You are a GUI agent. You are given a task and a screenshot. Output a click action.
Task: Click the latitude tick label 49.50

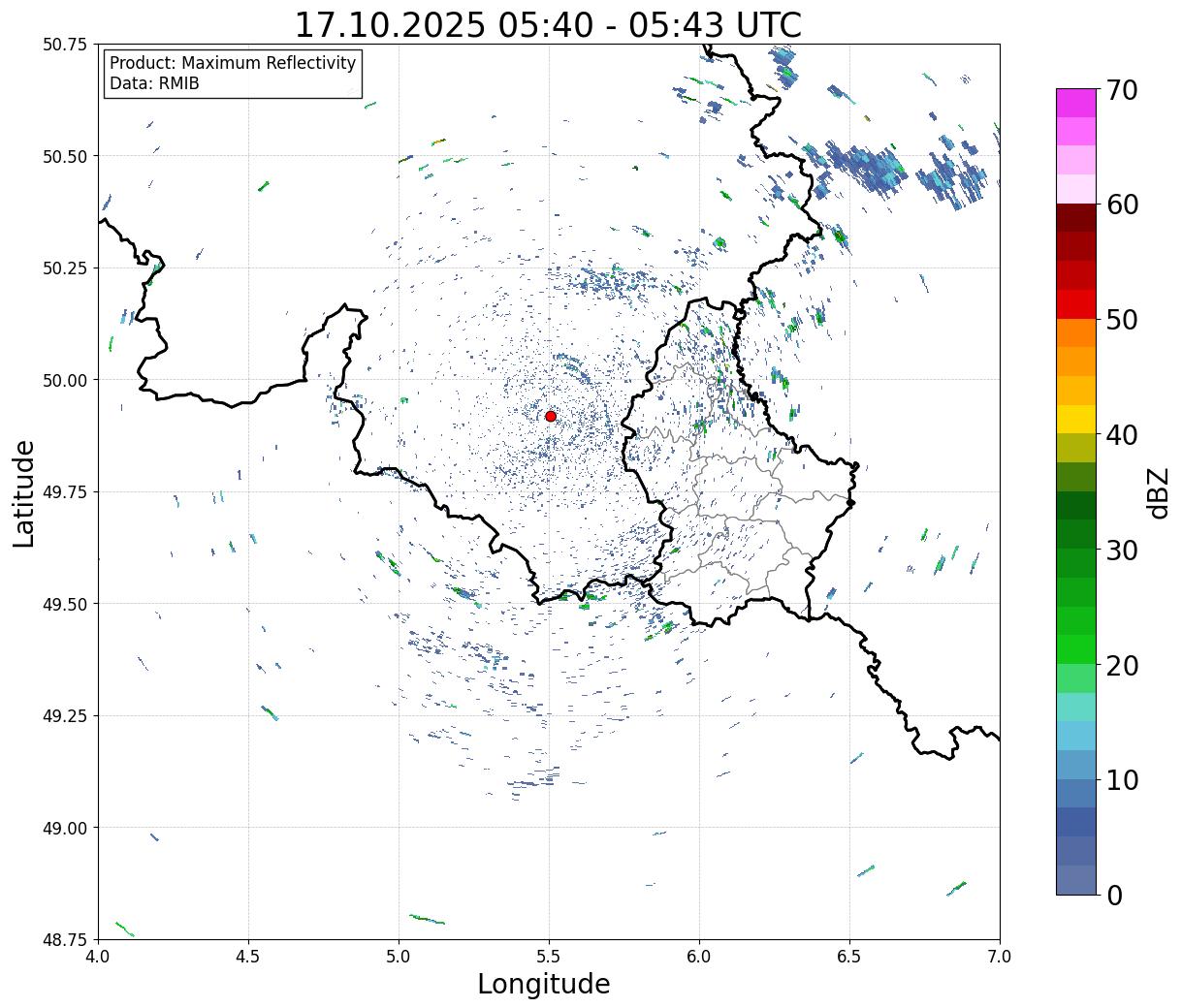point(65,604)
